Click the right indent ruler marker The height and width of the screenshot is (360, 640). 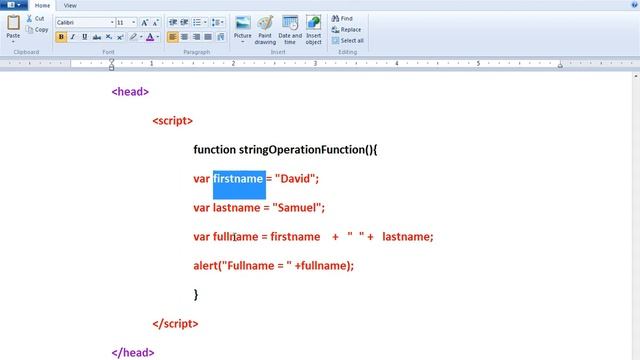pos(560,64)
